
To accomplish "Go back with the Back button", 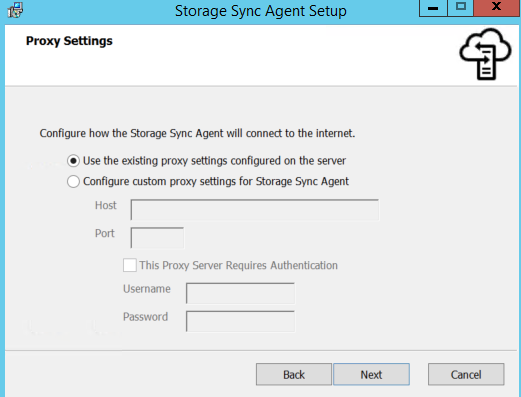I will tap(294, 374).
